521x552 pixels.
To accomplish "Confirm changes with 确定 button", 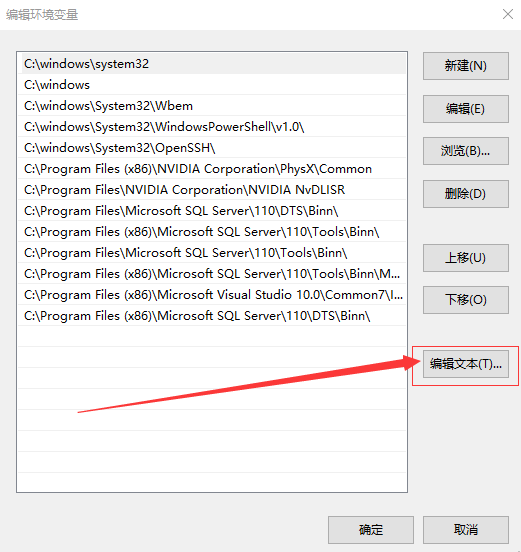I will click(x=371, y=530).
